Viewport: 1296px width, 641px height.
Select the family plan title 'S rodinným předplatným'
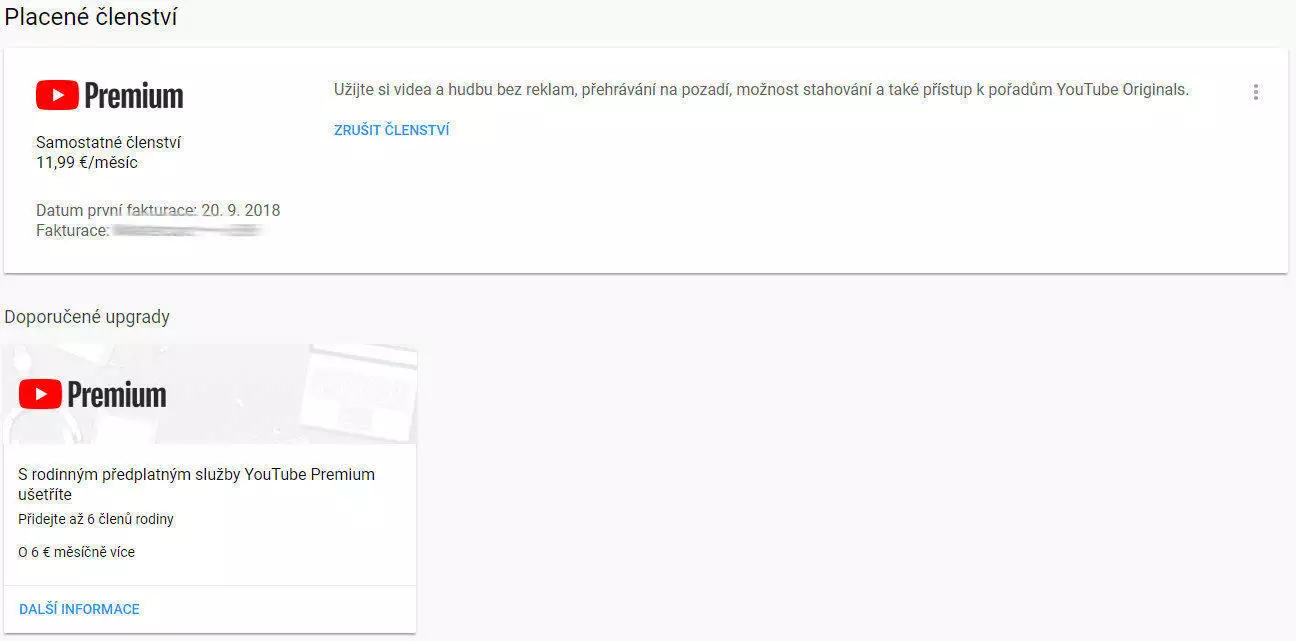click(196, 484)
